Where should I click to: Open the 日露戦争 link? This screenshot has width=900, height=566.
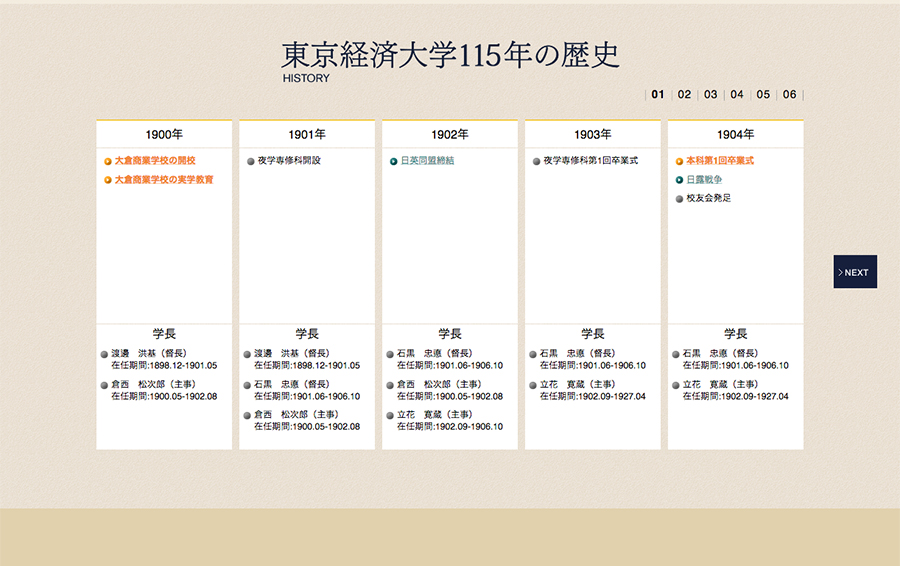tap(704, 180)
